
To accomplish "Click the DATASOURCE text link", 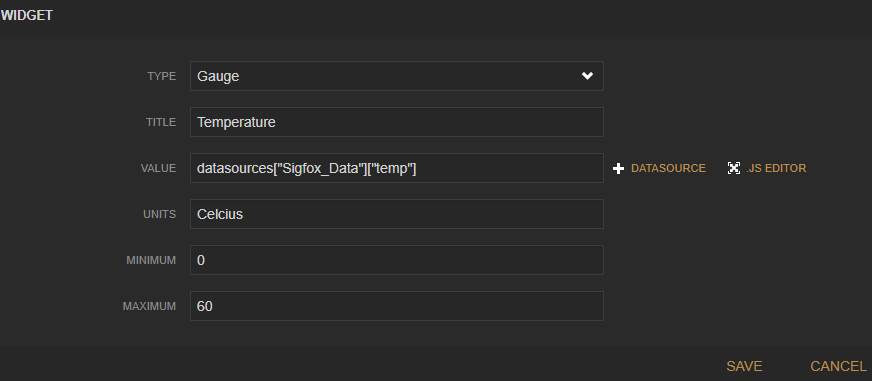I will click(x=668, y=169).
